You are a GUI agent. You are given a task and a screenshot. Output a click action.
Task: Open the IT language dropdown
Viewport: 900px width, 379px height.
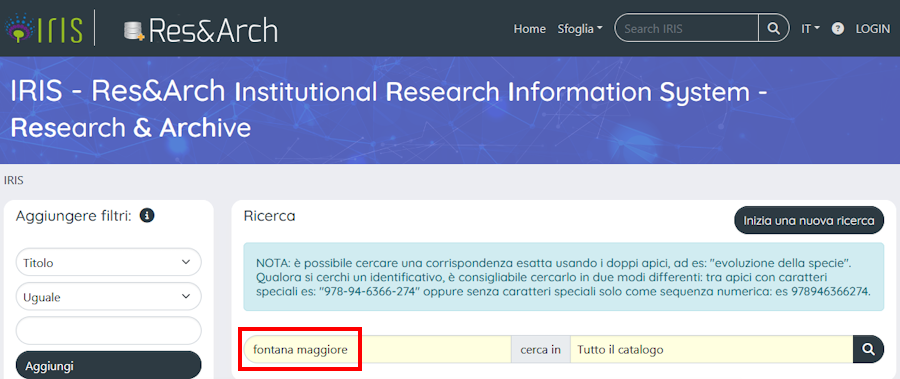tap(810, 29)
